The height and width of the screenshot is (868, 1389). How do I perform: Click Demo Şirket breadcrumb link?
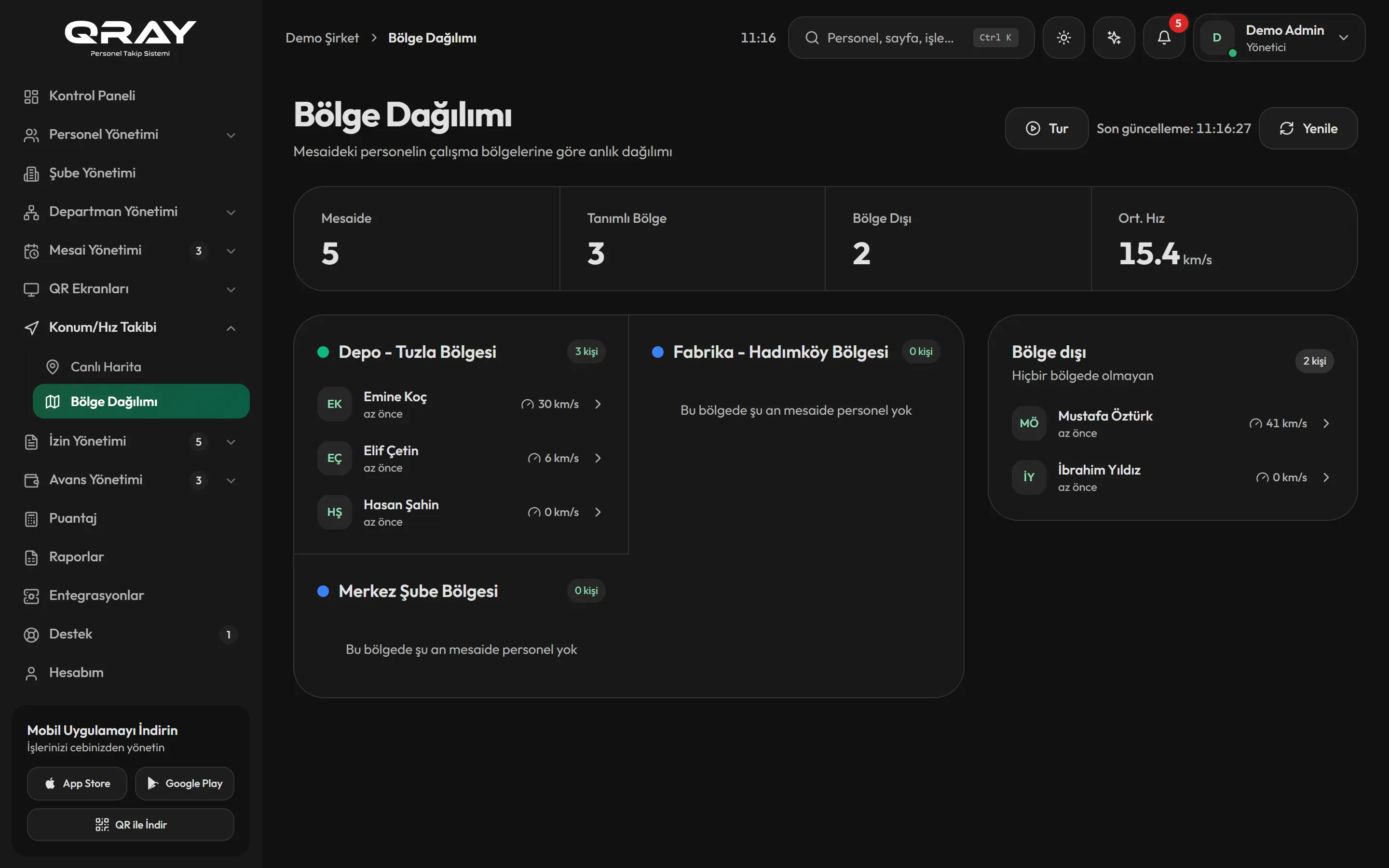point(322,38)
